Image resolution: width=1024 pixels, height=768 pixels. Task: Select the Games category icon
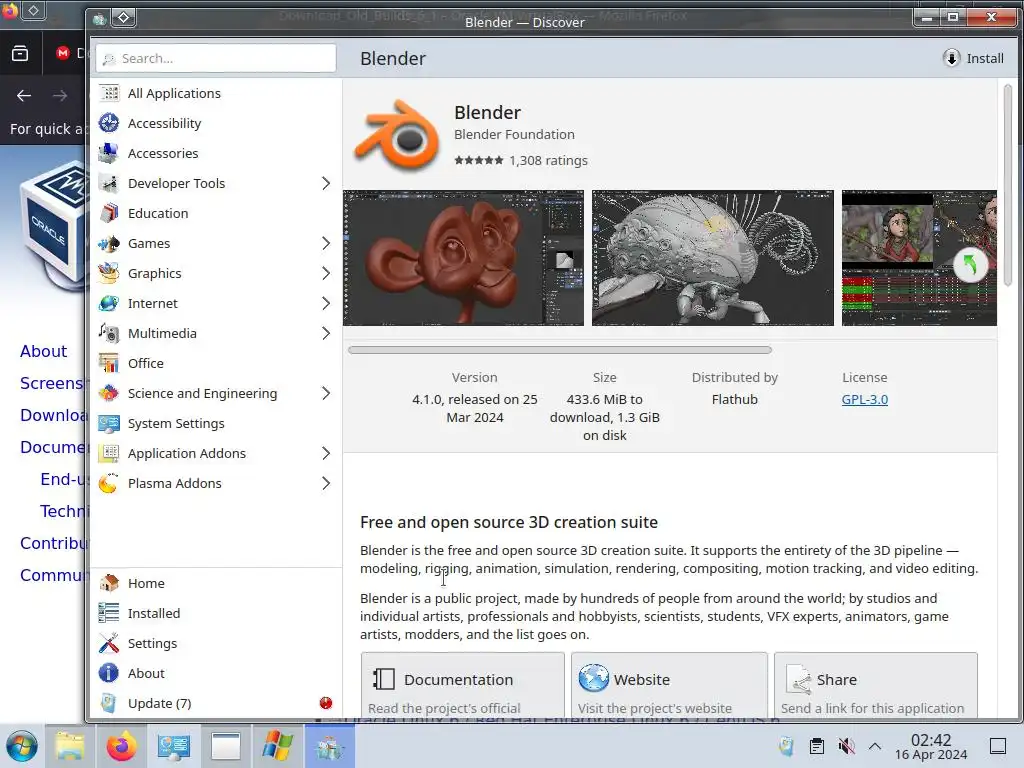[x=109, y=244]
